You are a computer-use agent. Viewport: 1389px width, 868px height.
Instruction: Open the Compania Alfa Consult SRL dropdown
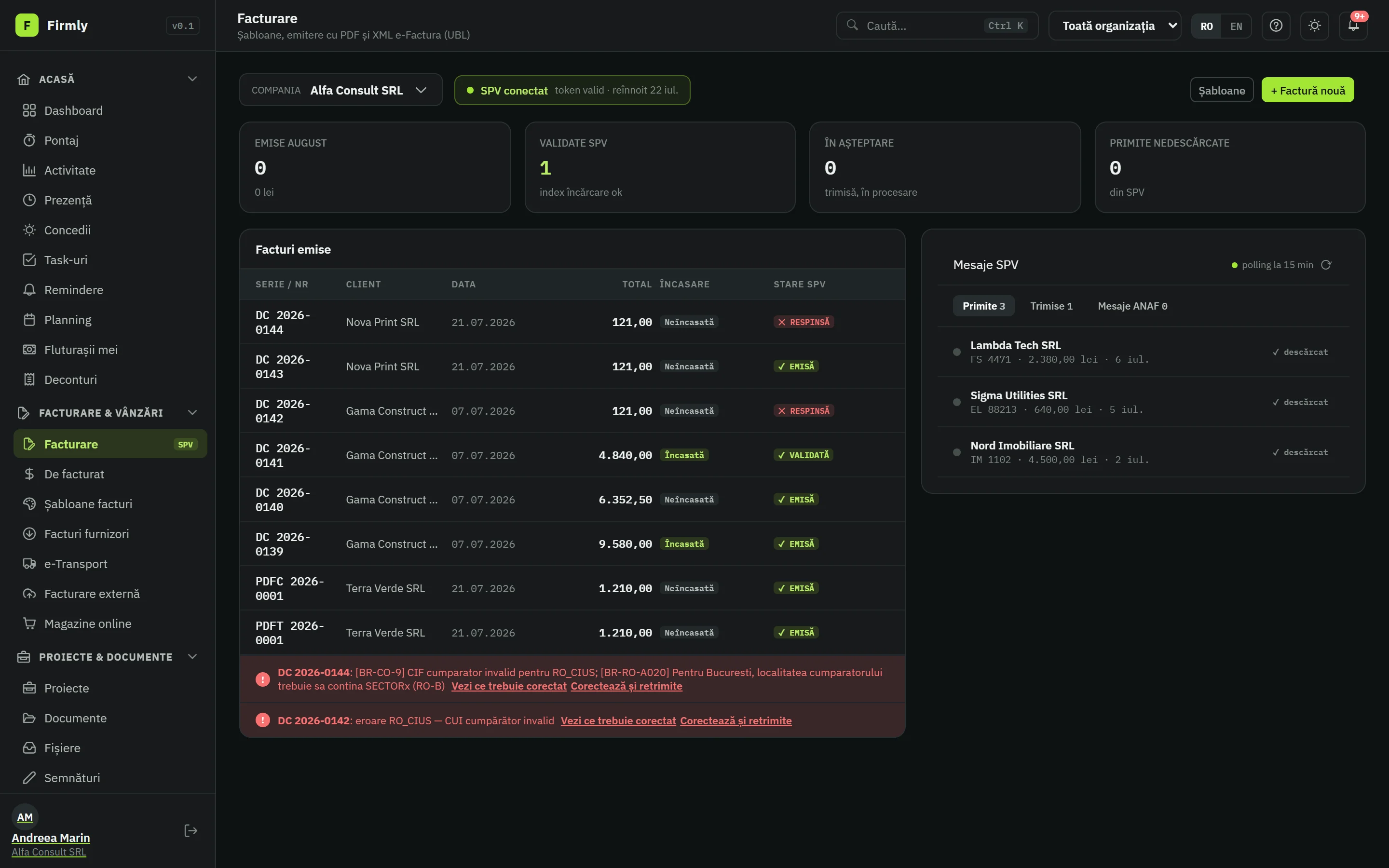tap(340, 90)
